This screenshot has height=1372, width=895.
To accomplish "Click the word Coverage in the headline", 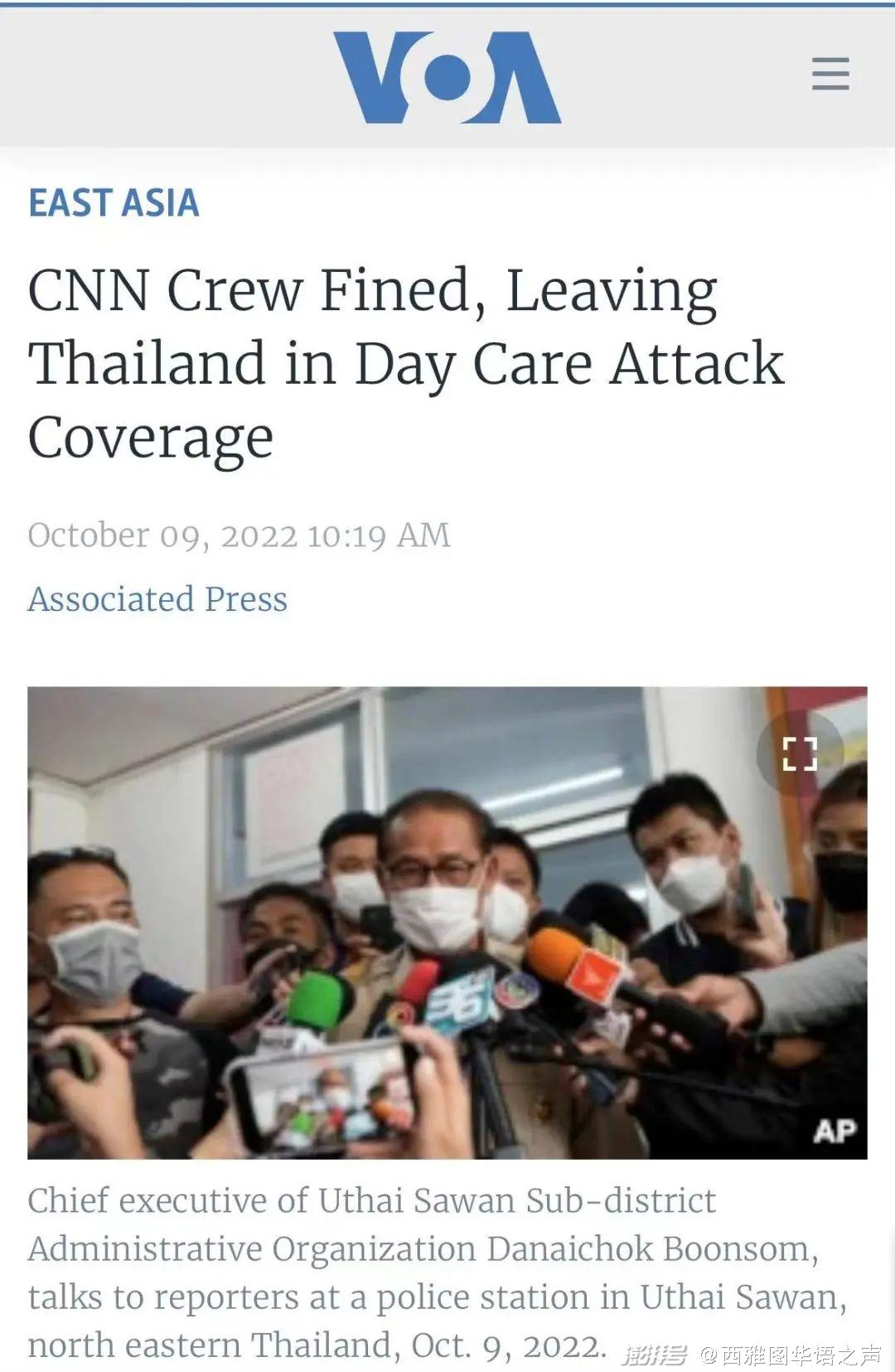I will (151, 438).
